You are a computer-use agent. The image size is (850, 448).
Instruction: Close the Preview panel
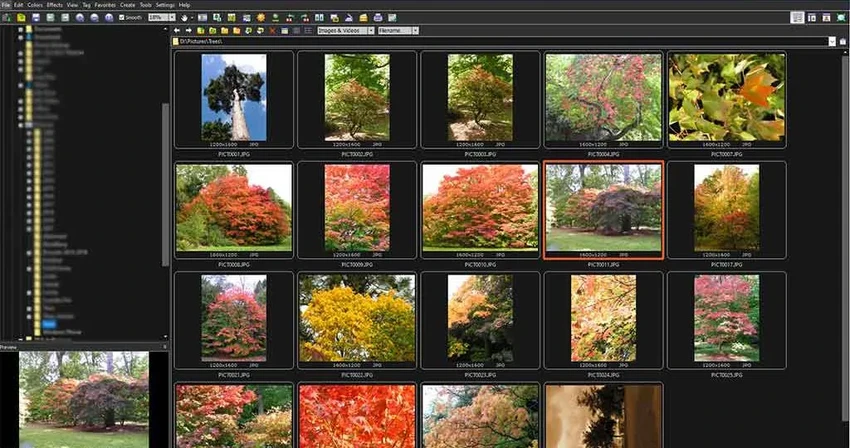165,347
